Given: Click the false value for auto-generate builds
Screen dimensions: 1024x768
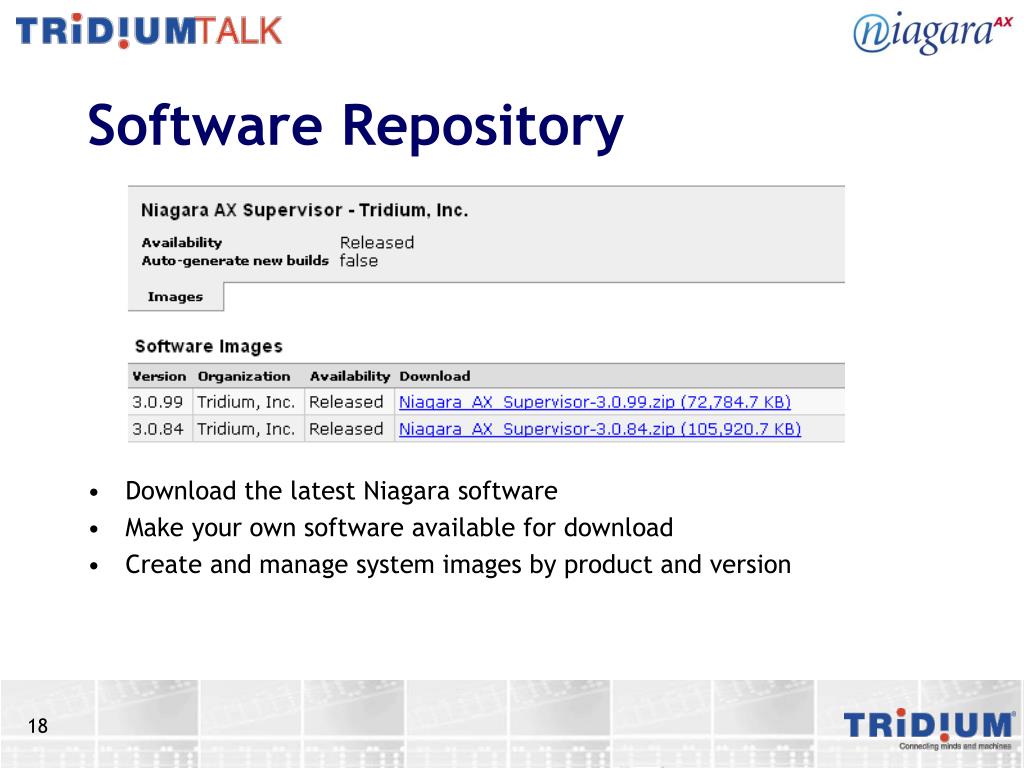Looking at the screenshot, I should click(359, 261).
